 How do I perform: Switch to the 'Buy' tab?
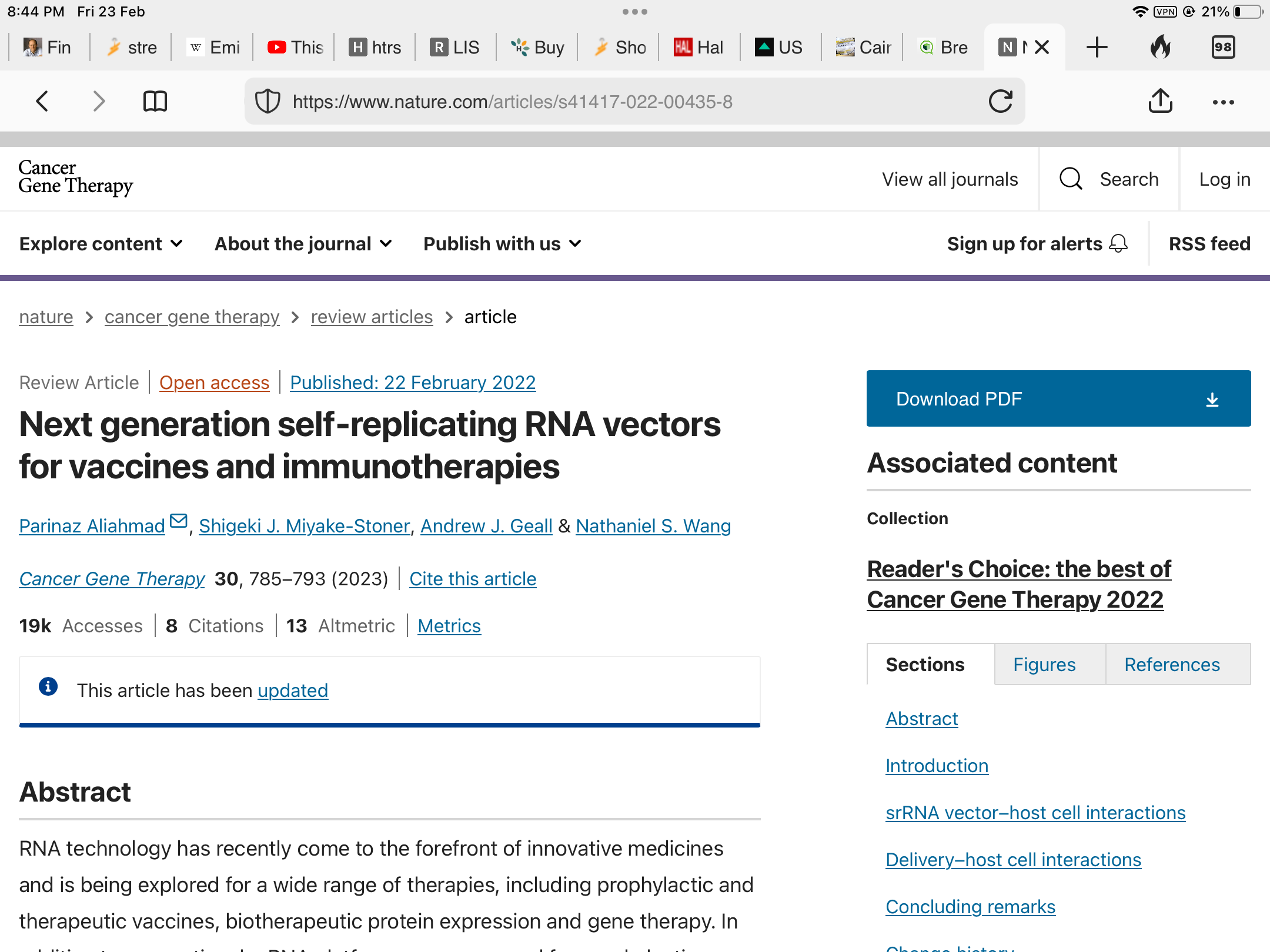pos(537,47)
